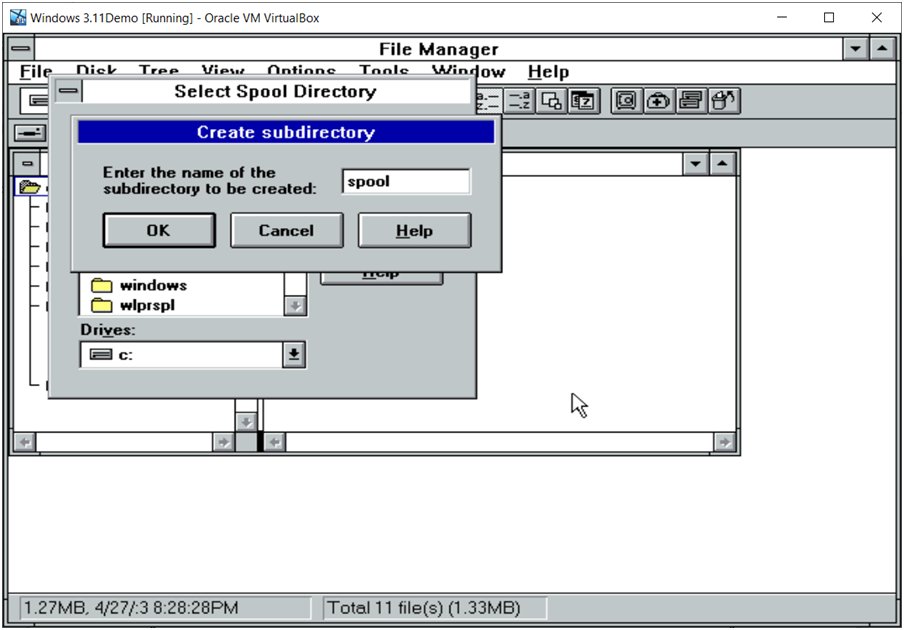Click the VirtualBox window title icon
Image resolution: width=904 pixels, height=630 pixels.
point(17,17)
